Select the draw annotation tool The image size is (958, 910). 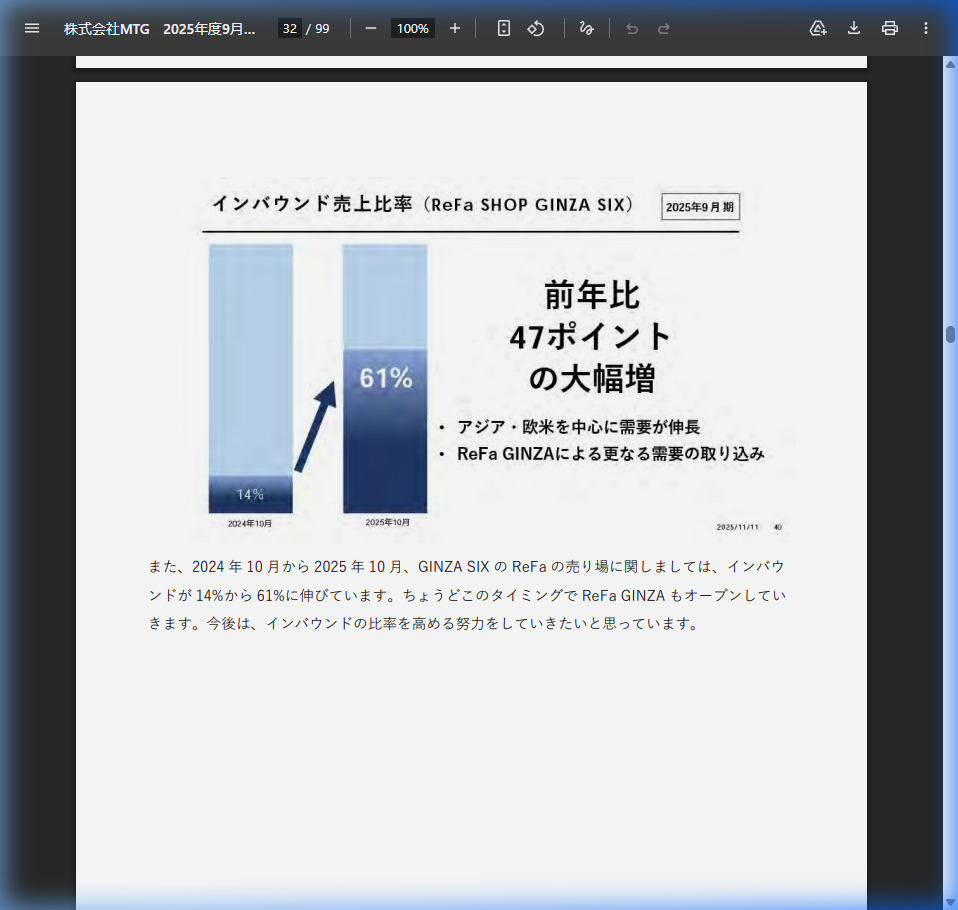[587, 28]
